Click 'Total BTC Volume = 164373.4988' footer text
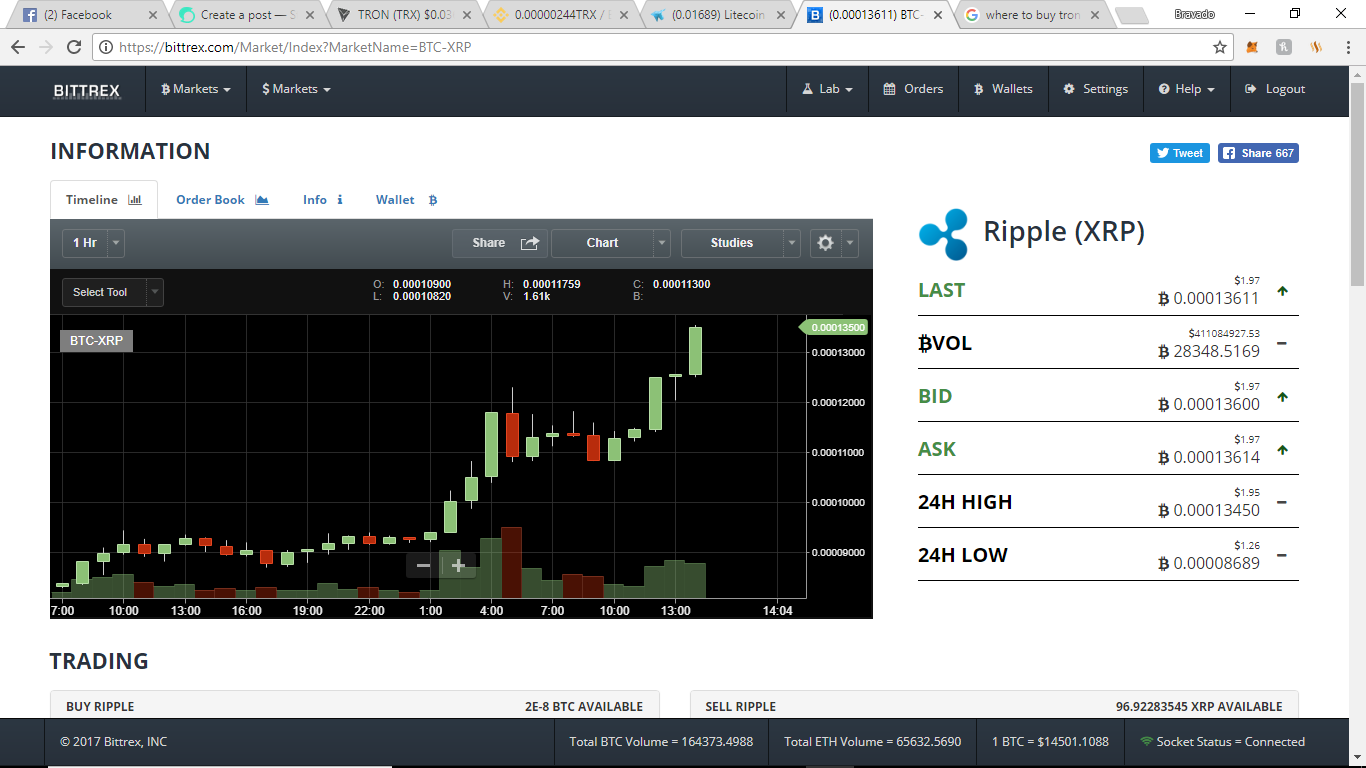The width and height of the screenshot is (1366, 768). coord(661,742)
